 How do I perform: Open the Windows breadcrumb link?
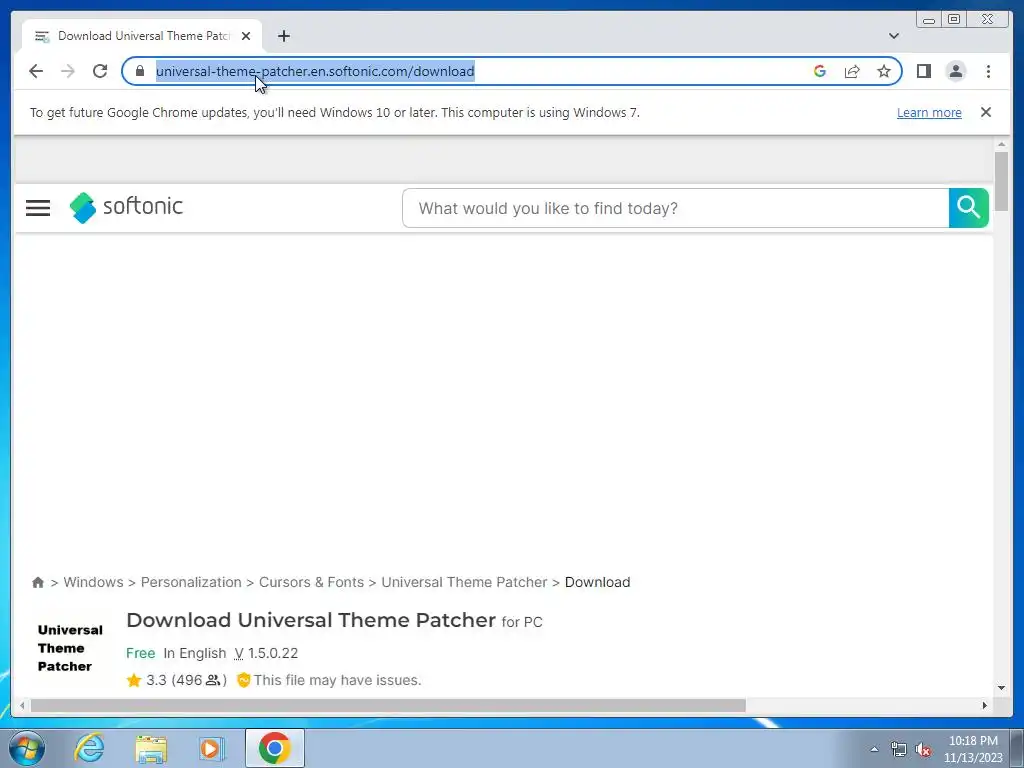pyautogui.click(x=93, y=582)
